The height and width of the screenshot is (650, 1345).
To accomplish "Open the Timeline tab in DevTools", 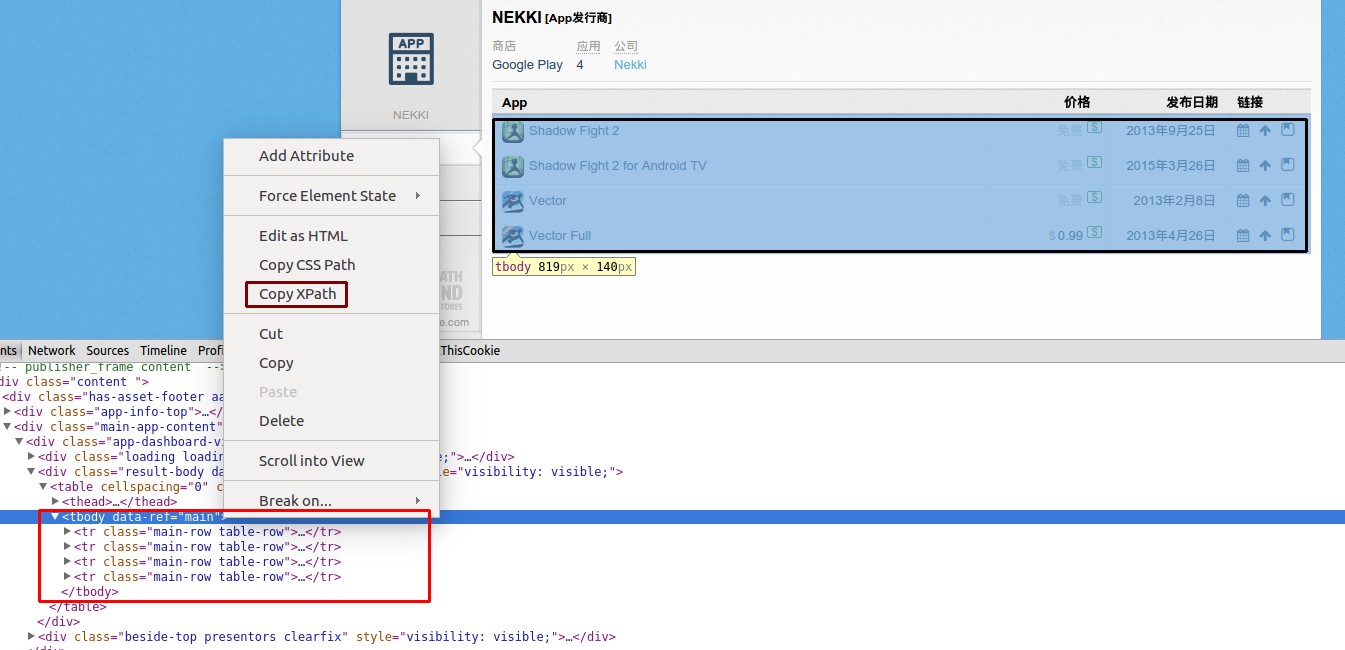I will click(163, 351).
